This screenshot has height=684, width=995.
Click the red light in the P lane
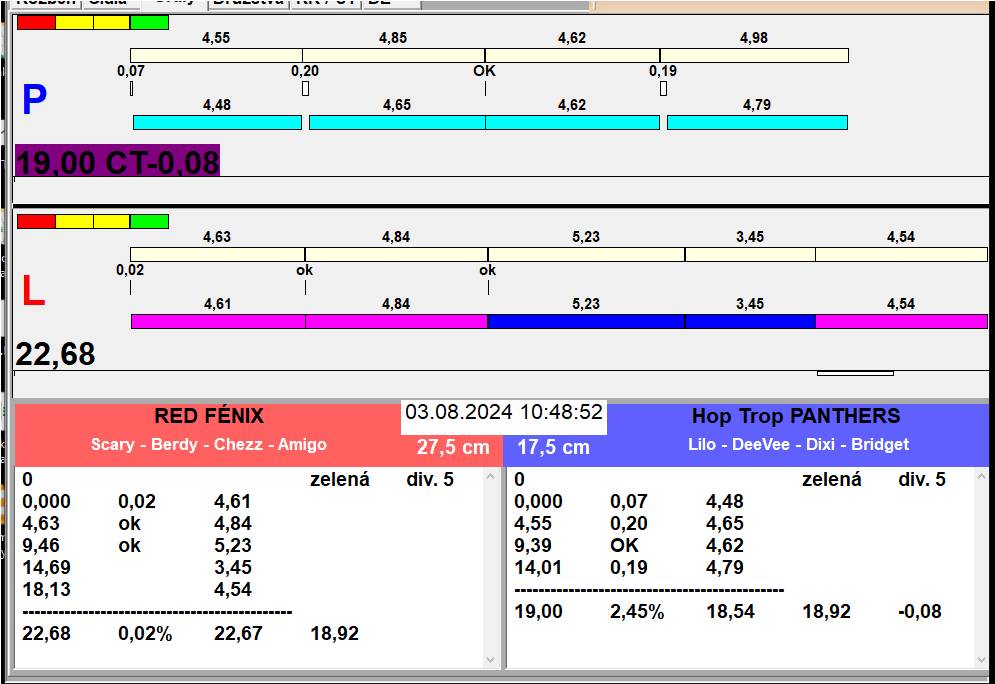[36, 22]
